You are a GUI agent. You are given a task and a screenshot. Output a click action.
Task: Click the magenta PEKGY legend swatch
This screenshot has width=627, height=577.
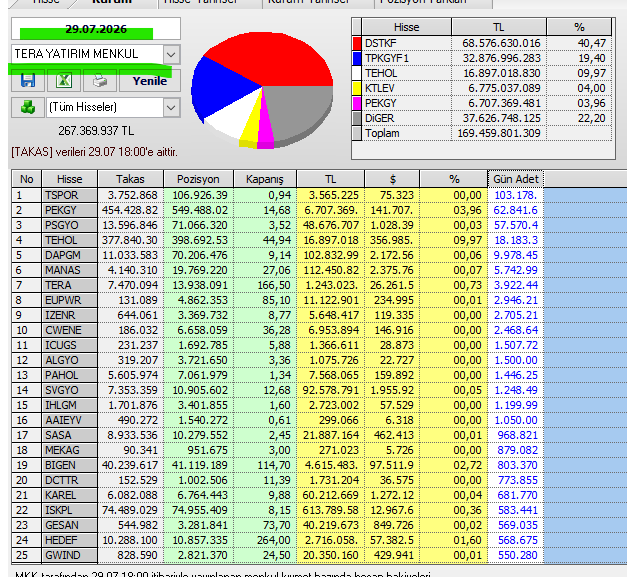pos(357,104)
